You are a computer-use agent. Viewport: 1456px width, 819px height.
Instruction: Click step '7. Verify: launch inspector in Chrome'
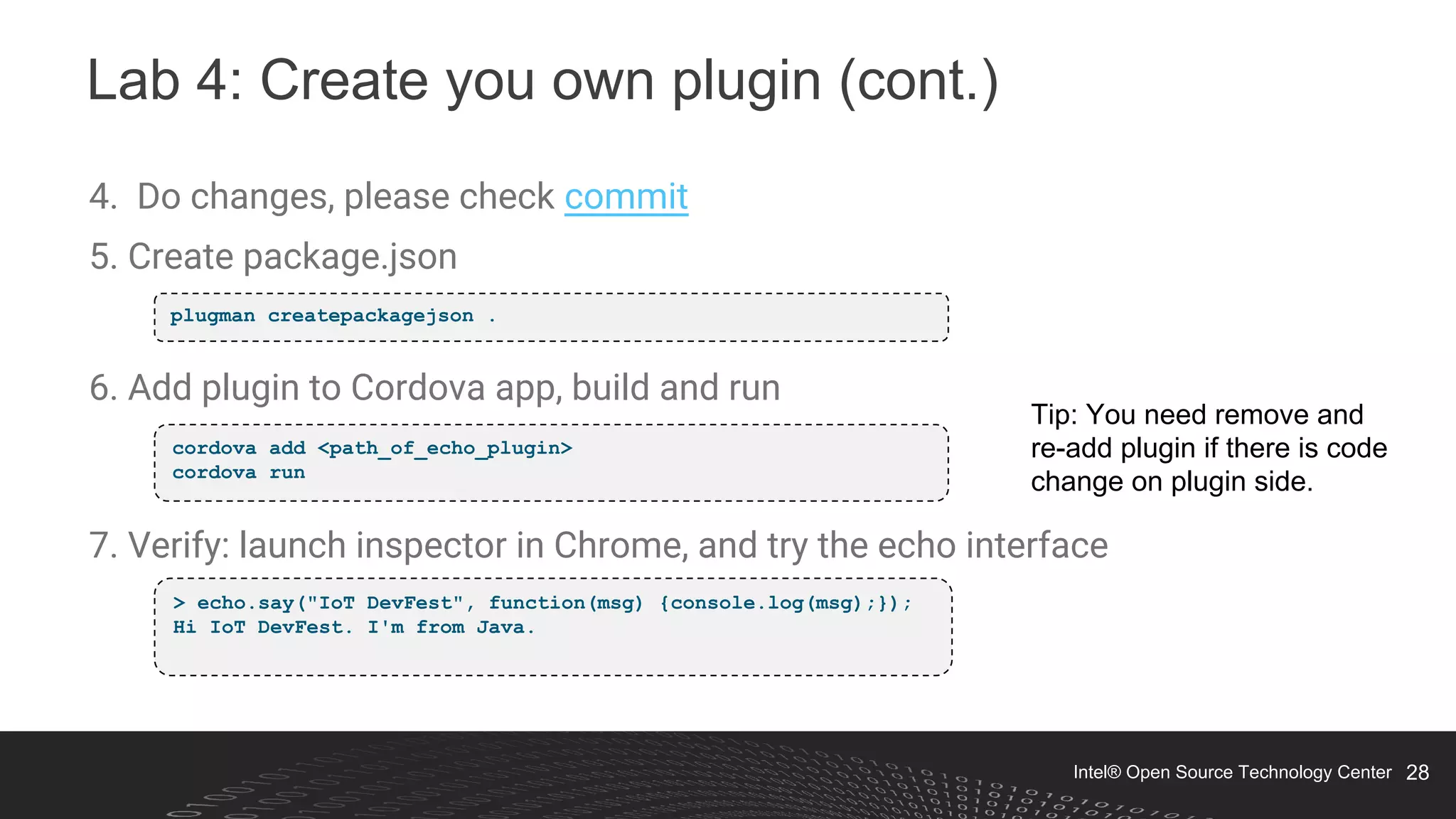point(388,546)
